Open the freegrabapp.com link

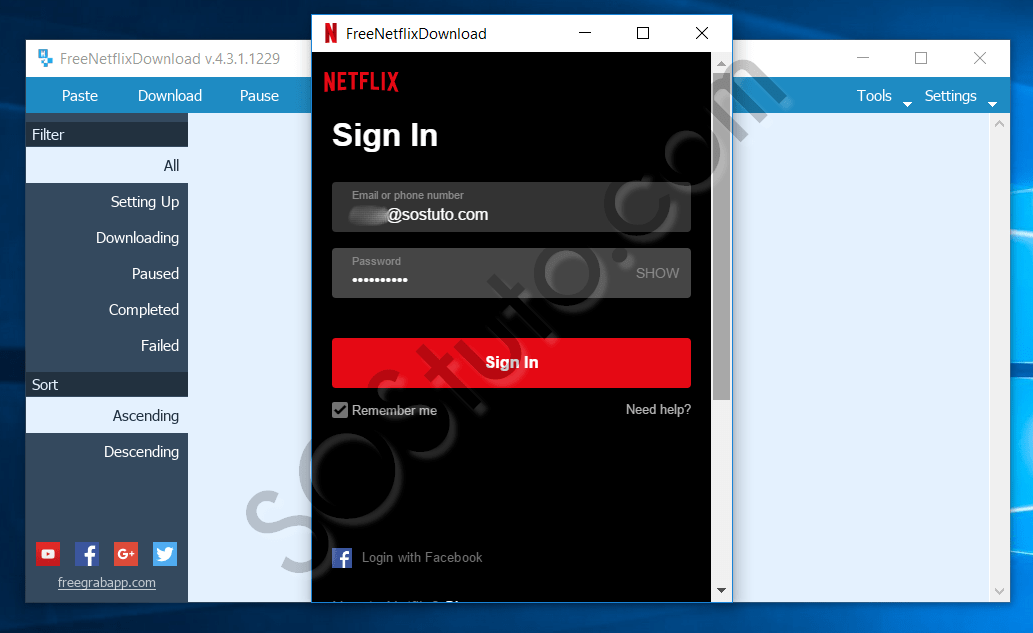pos(106,582)
